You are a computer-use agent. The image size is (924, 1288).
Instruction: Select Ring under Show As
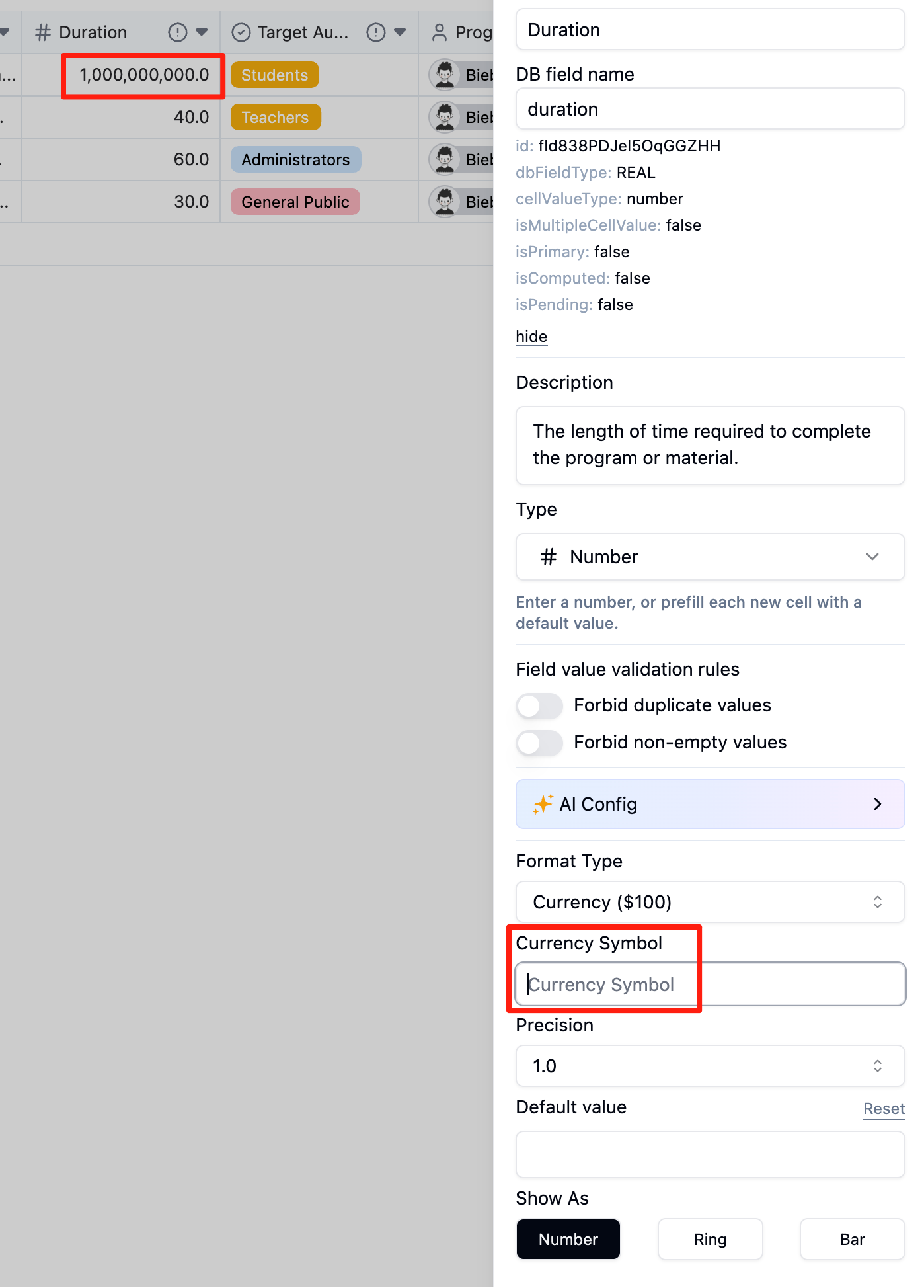(710, 1239)
